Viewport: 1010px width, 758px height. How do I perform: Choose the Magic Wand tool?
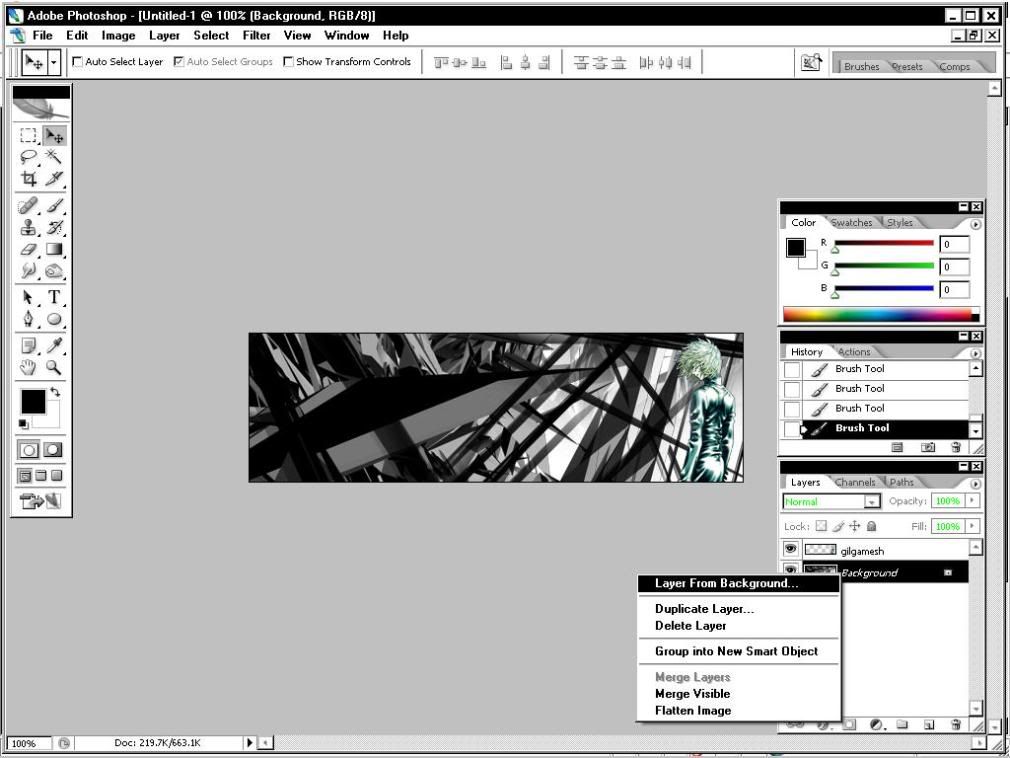(x=54, y=156)
